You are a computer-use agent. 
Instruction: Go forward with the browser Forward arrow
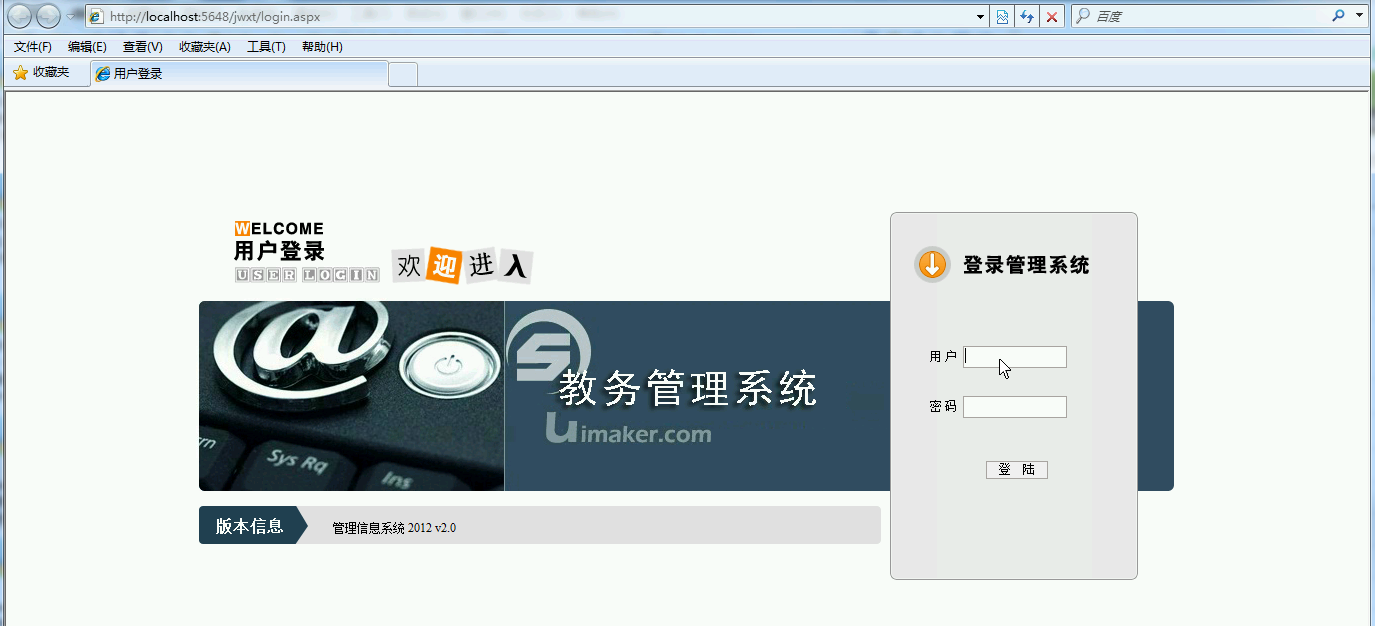point(48,16)
